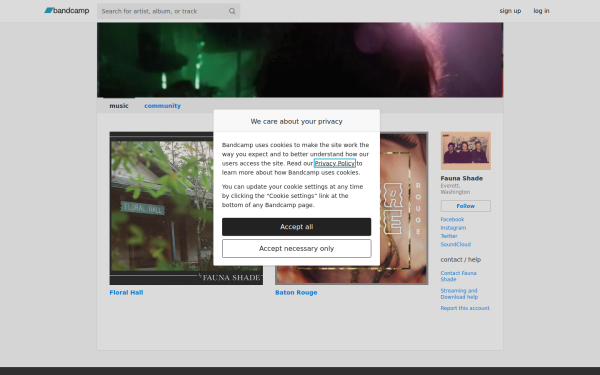Image resolution: width=600 pixels, height=375 pixels.
Task: Click the Fauna Shade artist name
Action: click(461, 178)
